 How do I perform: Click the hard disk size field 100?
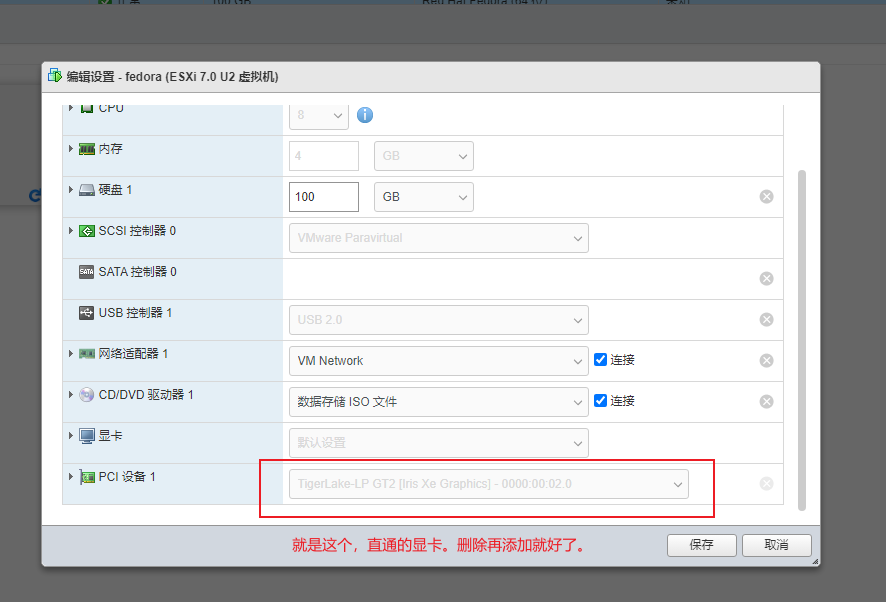coord(324,197)
